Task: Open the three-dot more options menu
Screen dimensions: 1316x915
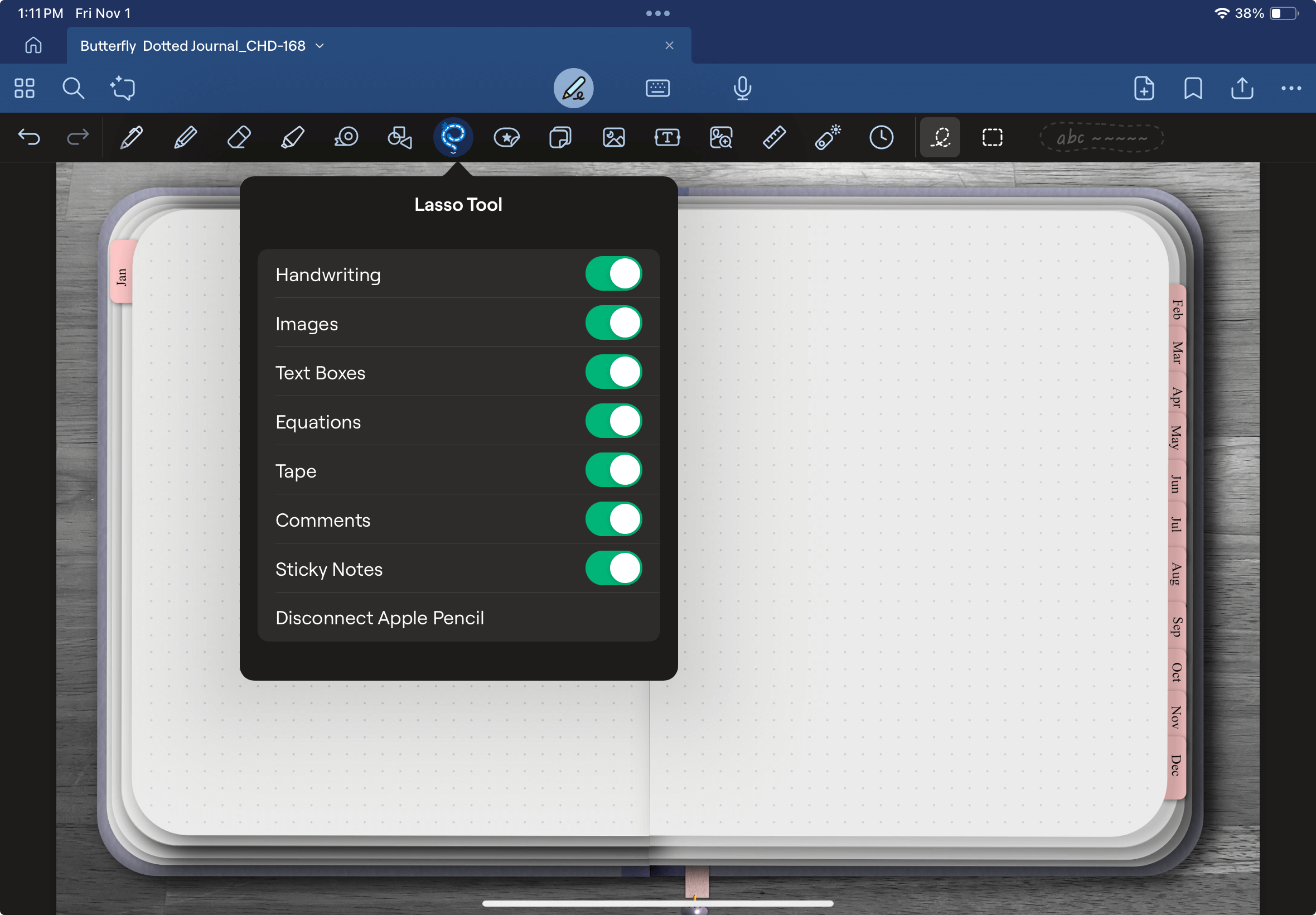Action: pos(1290,88)
